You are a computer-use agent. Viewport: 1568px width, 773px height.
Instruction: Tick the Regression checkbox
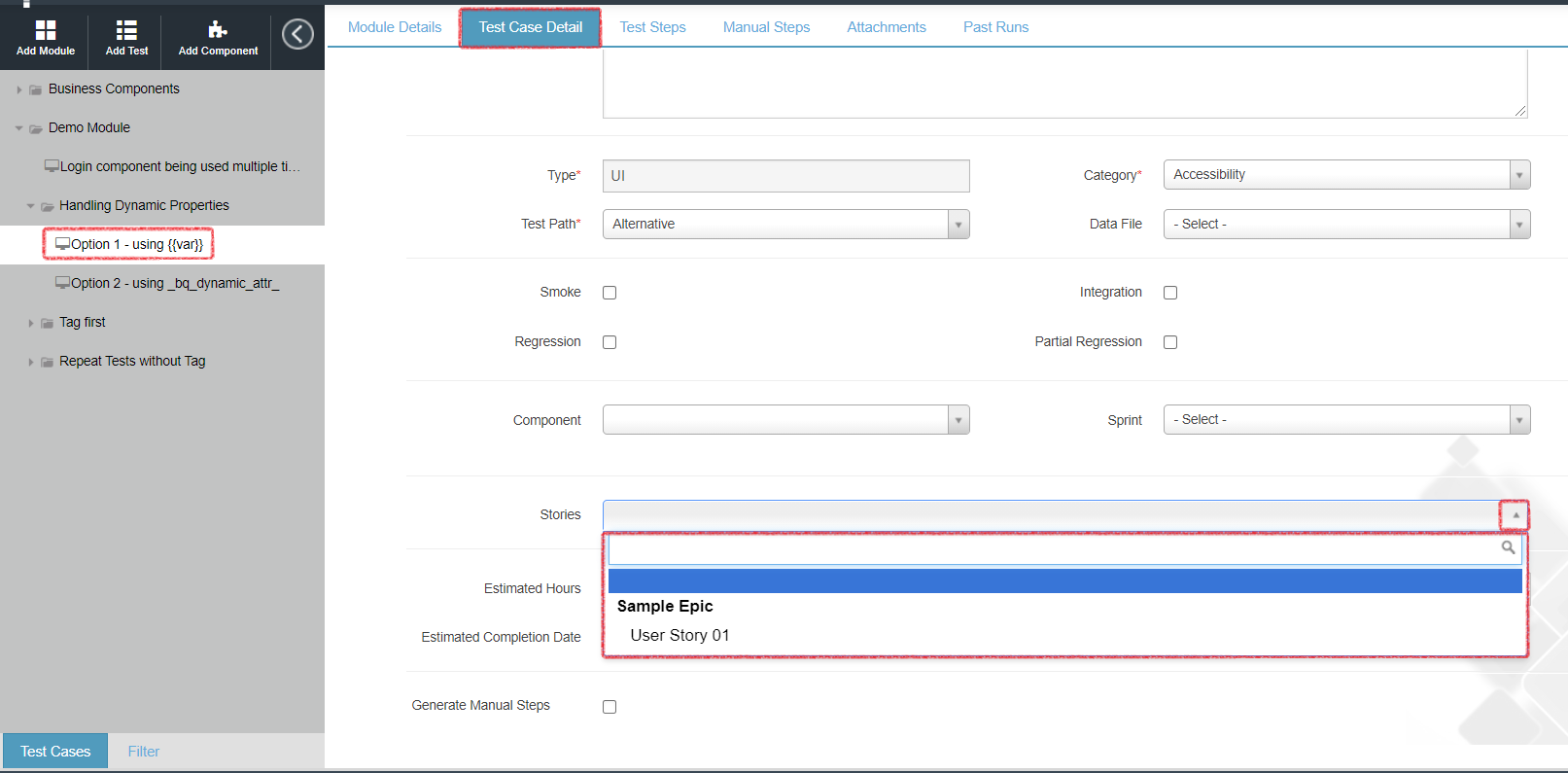coord(610,342)
